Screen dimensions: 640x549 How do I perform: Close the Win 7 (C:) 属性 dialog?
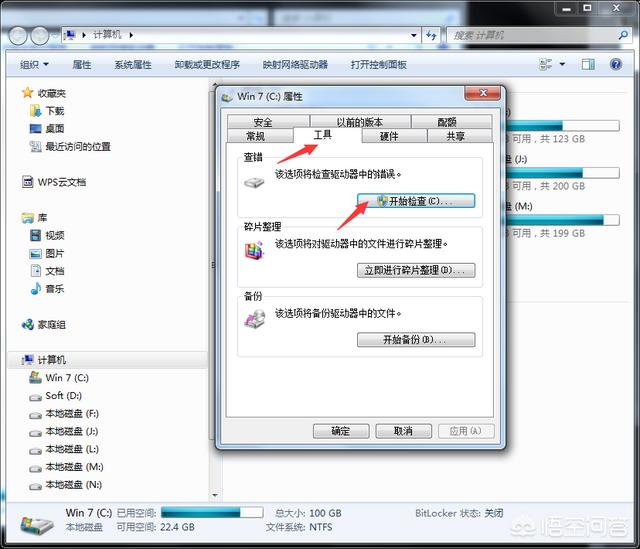pyautogui.click(x=482, y=93)
